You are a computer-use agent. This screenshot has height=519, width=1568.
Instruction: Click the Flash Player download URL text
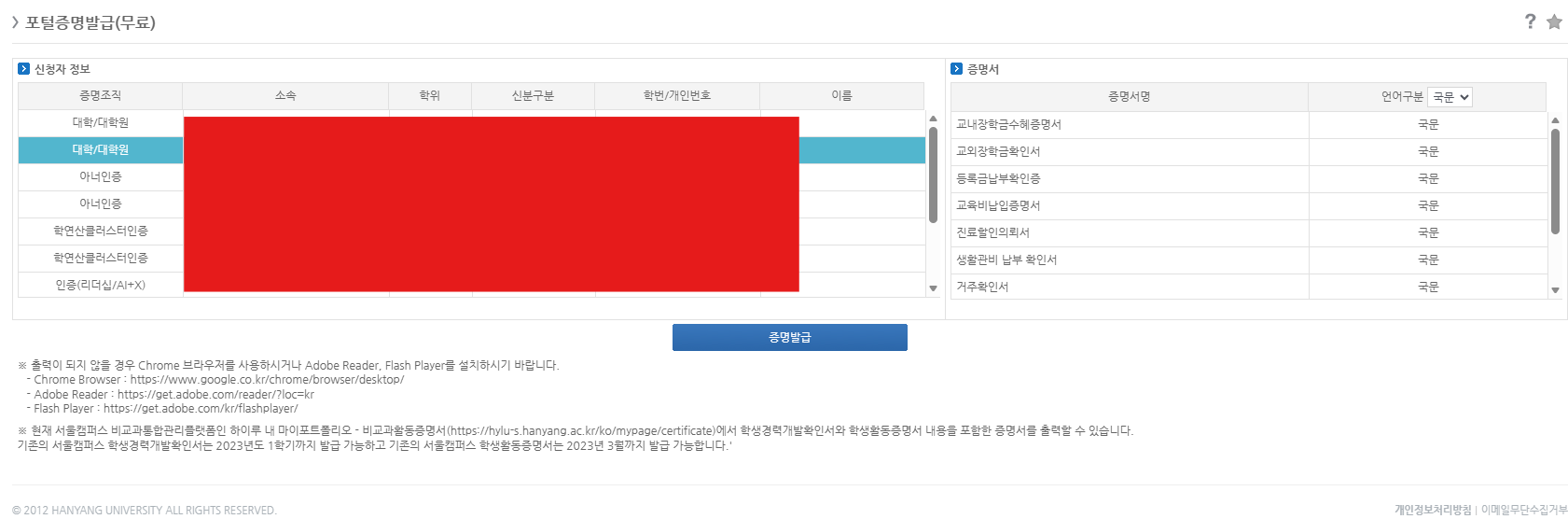(x=201, y=409)
